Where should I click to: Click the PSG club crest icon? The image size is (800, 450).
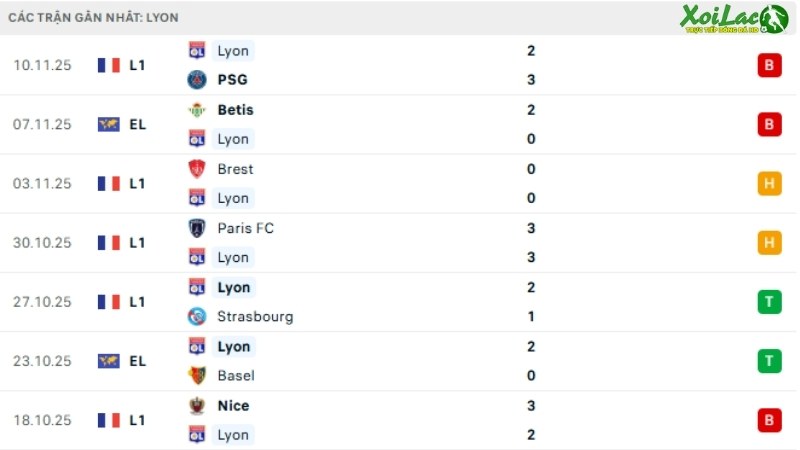197,80
